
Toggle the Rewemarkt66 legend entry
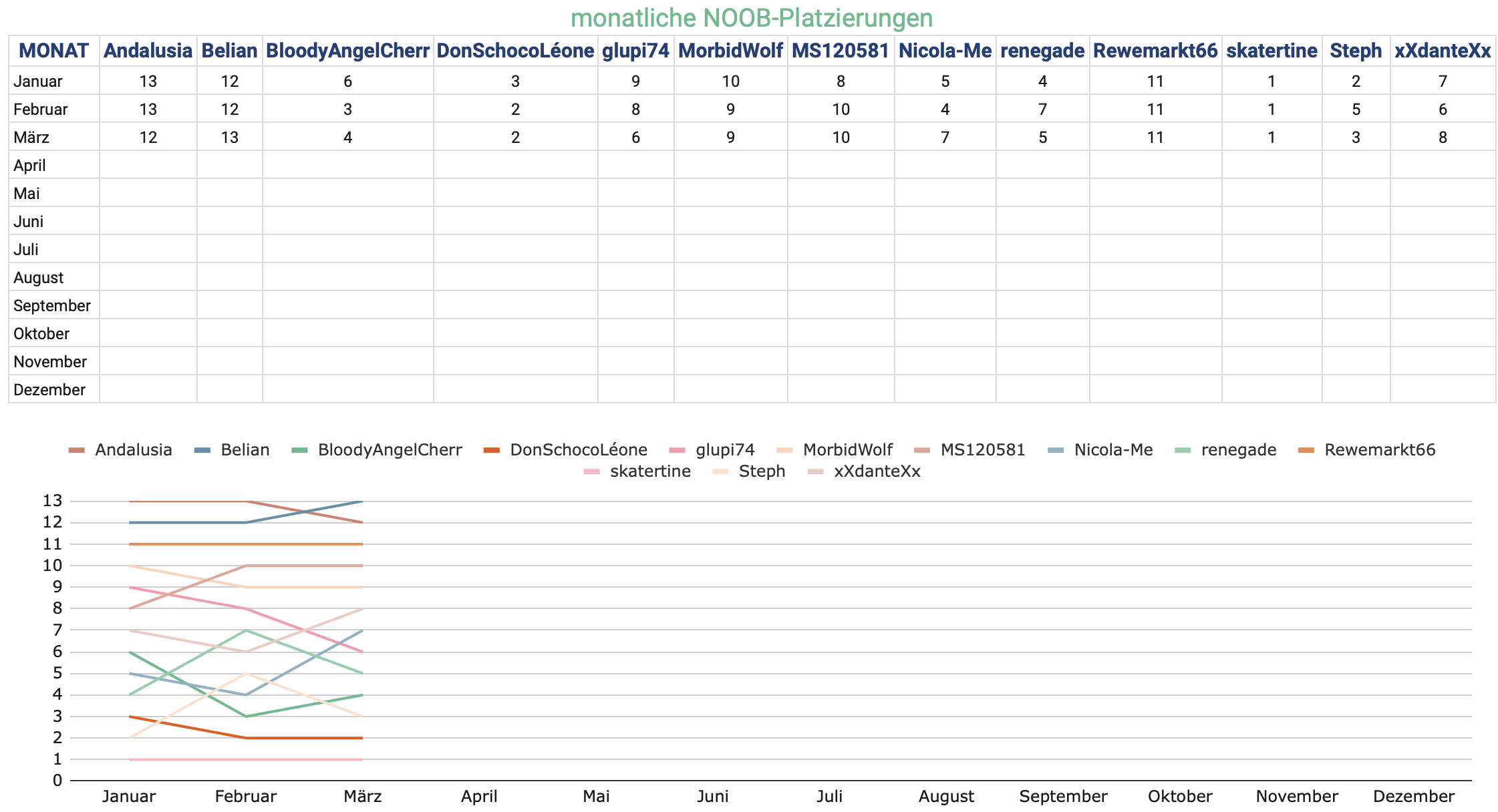tap(1367, 450)
